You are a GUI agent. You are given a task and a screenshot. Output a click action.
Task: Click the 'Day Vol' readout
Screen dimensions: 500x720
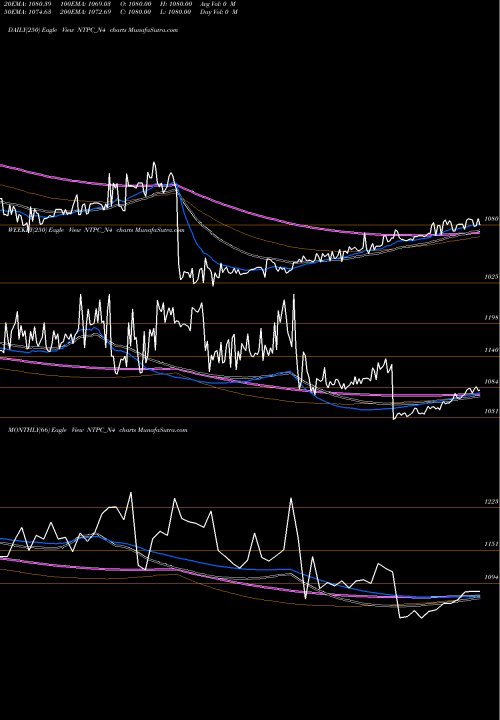tap(219, 12)
